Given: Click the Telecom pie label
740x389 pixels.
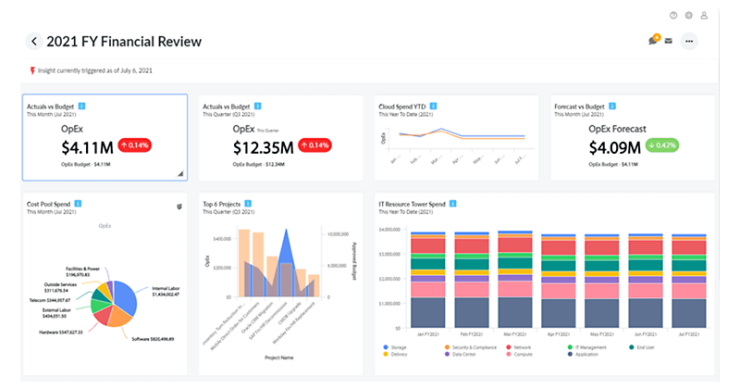Looking at the screenshot, I should 50,300.
